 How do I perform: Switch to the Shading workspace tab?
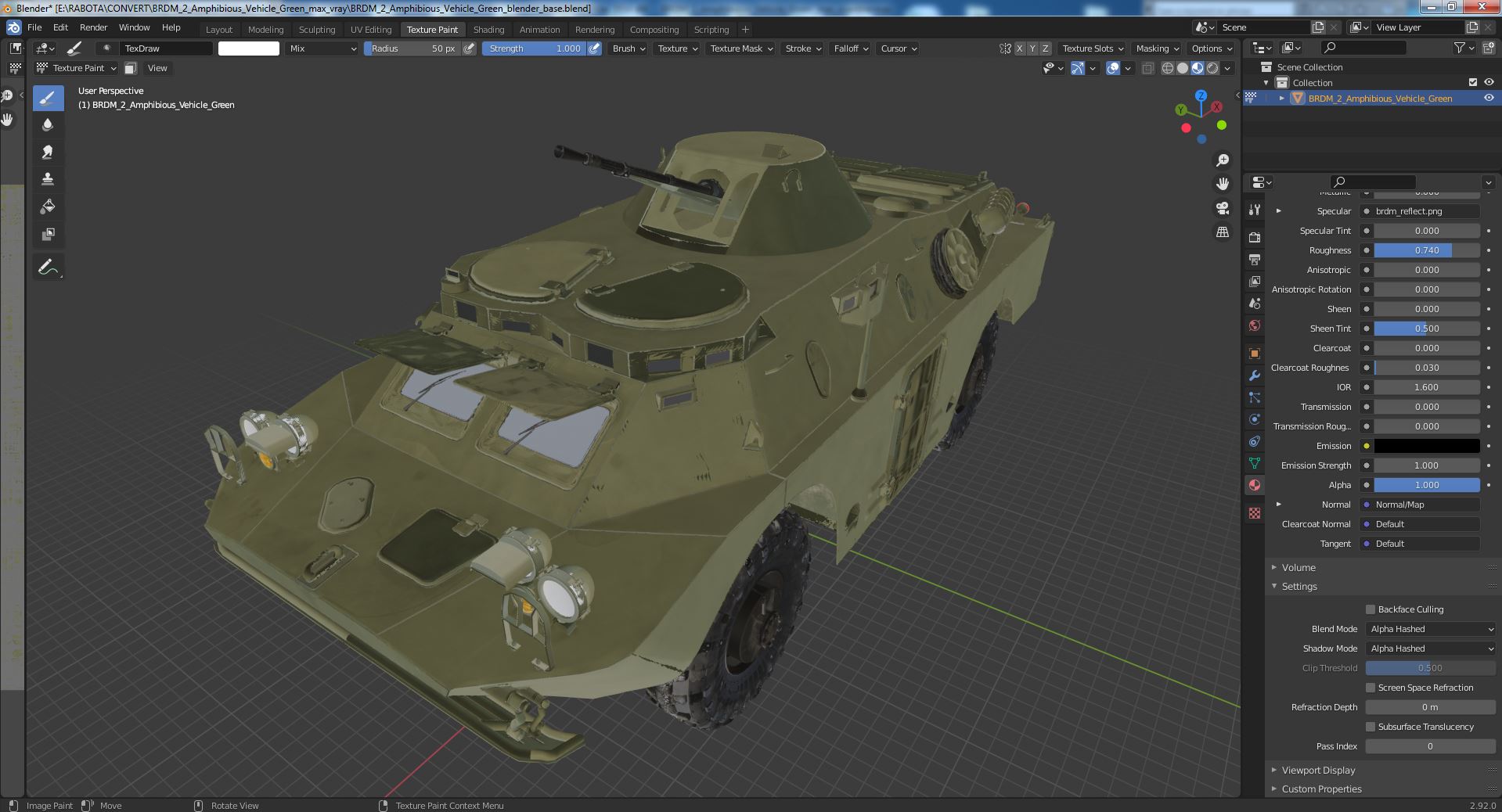488,30
